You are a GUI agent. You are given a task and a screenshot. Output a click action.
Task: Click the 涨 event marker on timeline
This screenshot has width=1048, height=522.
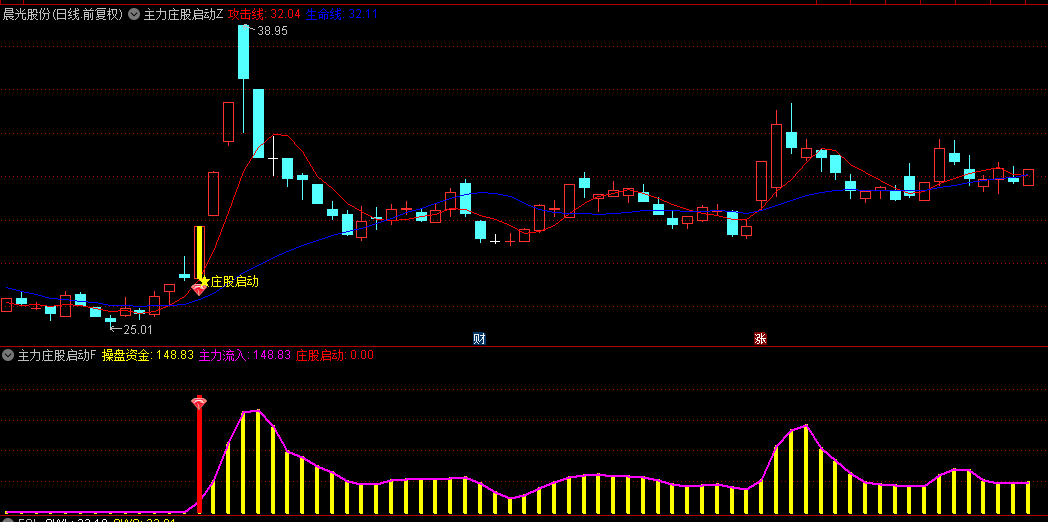click(x=760, y=338)
